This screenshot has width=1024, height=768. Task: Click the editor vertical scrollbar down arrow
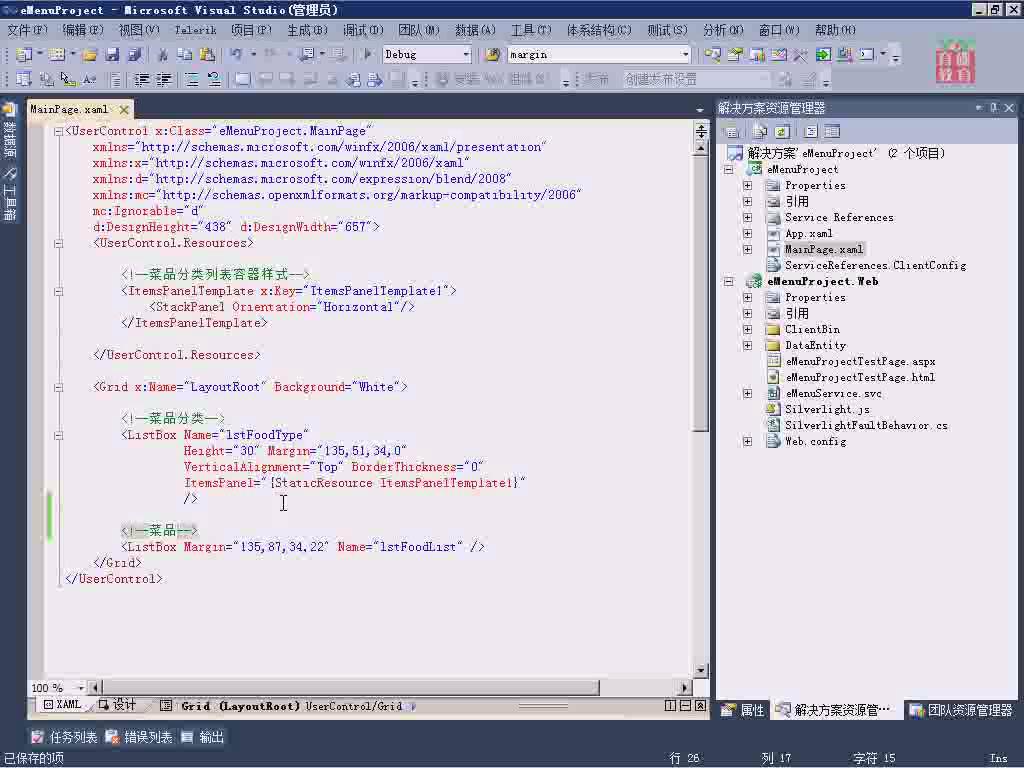click(x=701, y=671)
